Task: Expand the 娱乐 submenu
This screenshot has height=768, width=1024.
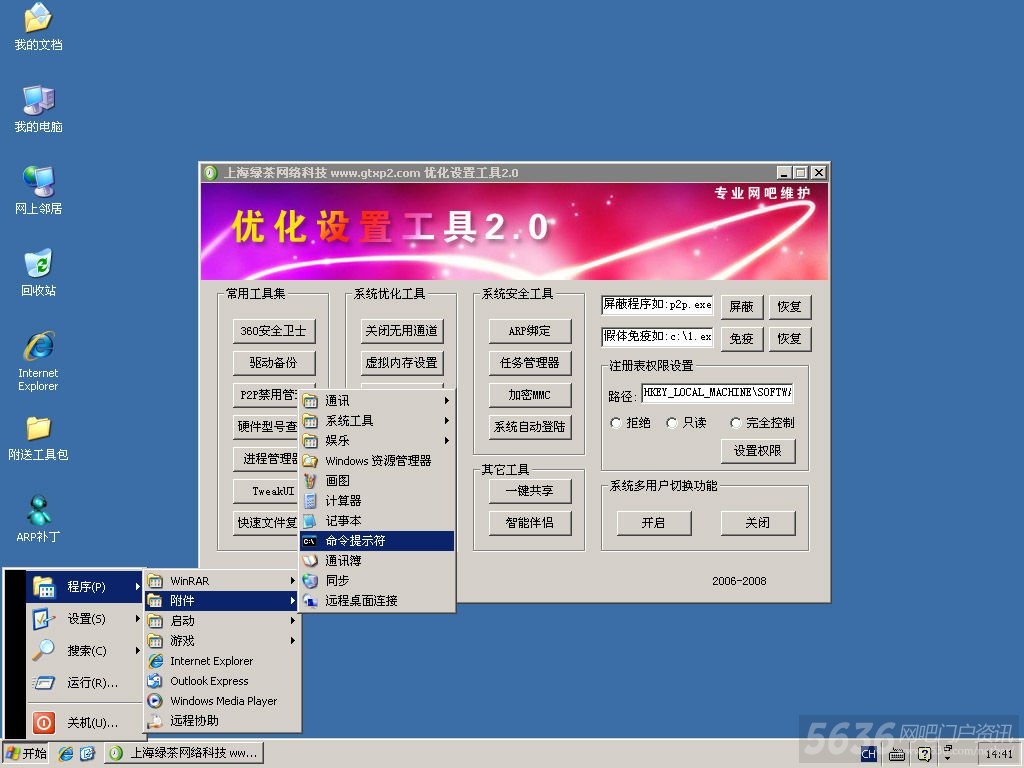Action: 377,441
